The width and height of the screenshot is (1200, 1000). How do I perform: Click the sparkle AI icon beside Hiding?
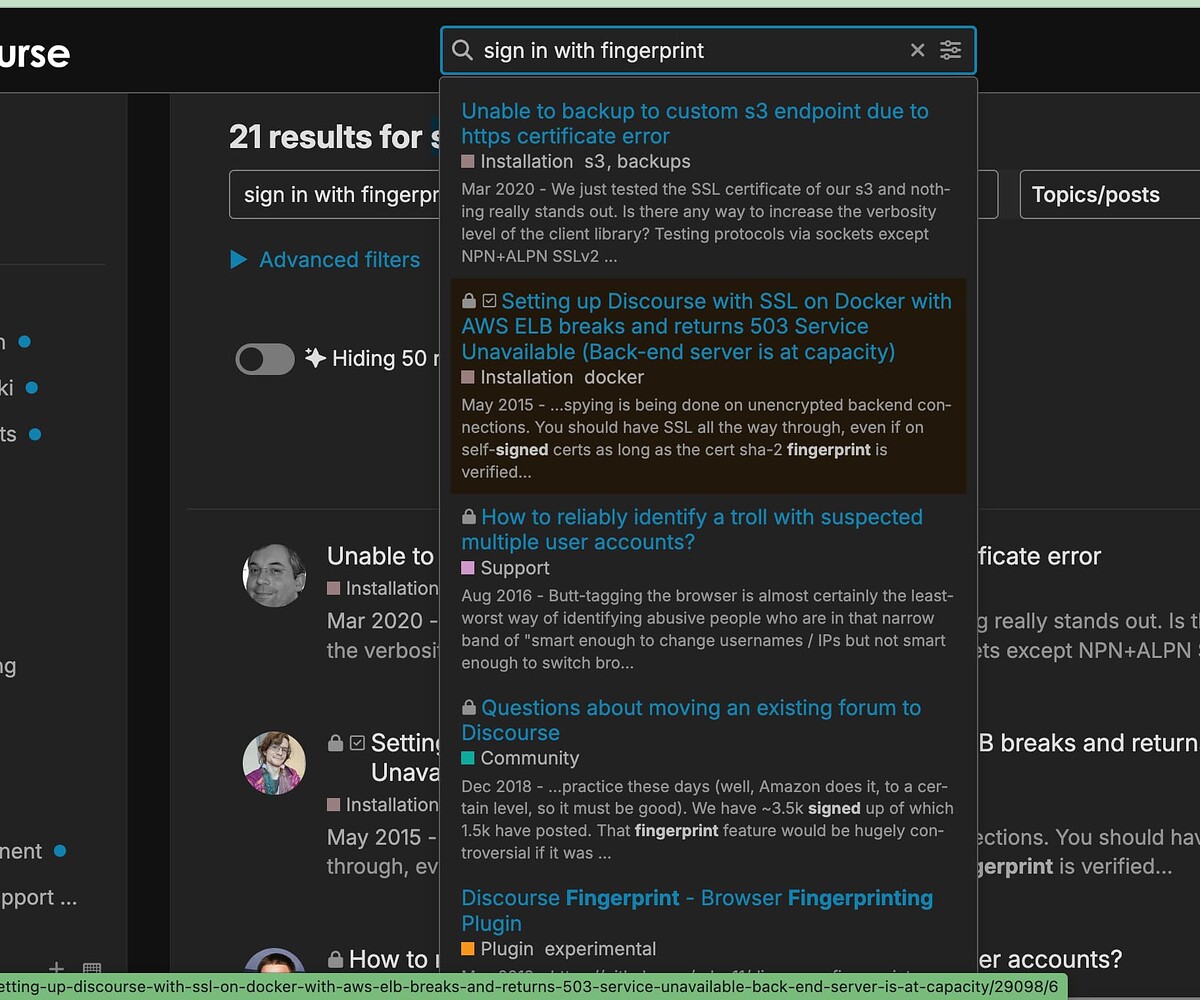point(315,358)
